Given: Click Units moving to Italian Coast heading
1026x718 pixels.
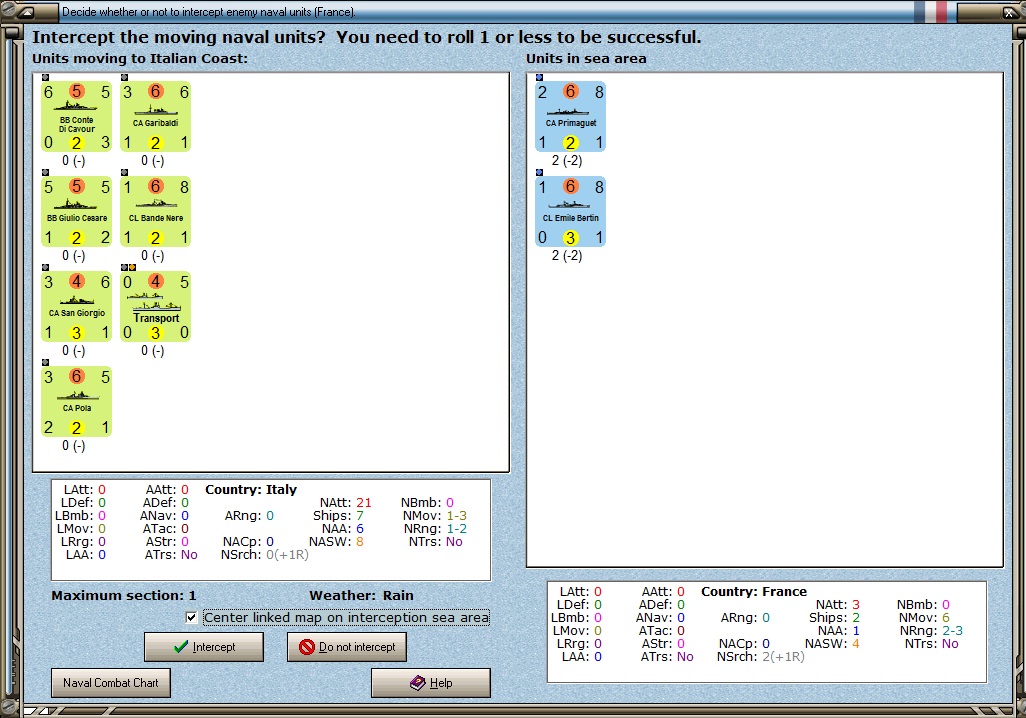Looking at the screenshot, I should pos(140,58).
